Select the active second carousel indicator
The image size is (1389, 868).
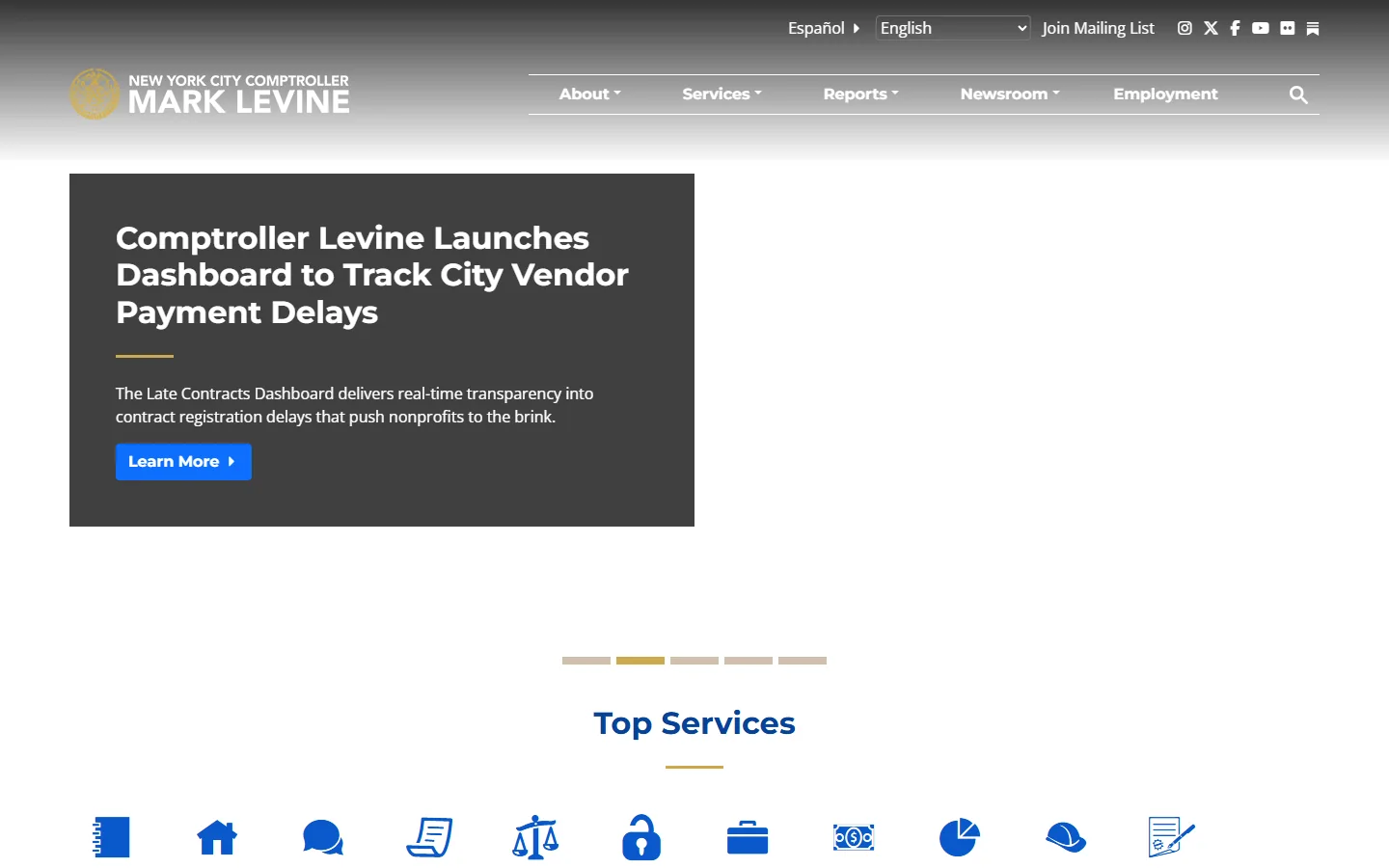click(x=640, y=661)
